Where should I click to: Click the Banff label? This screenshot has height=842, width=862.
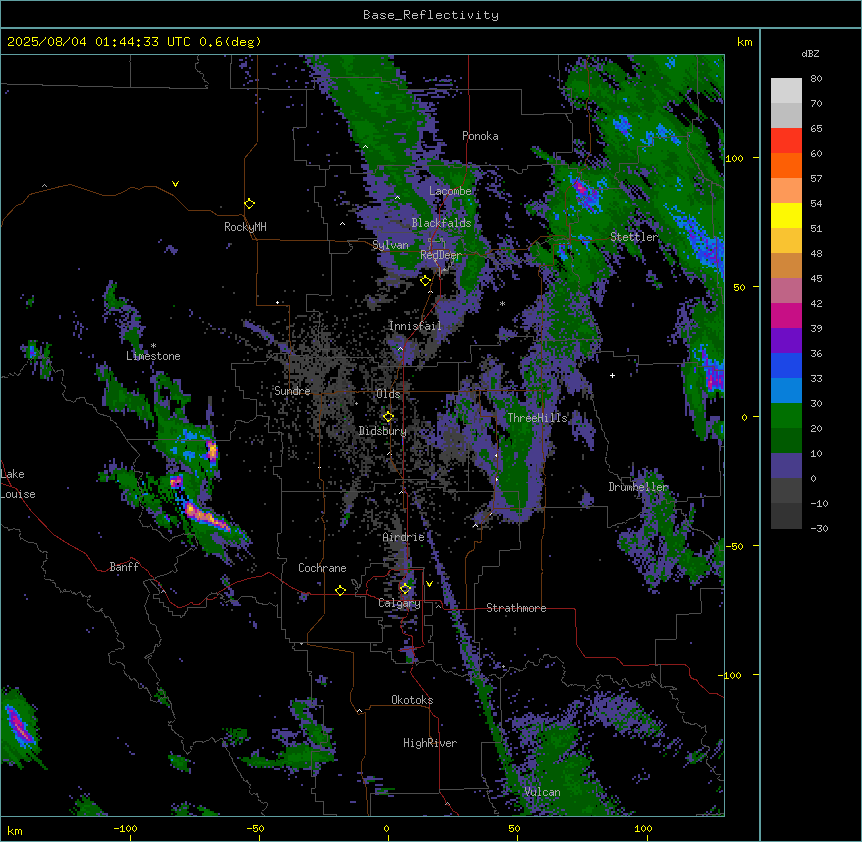[x=124, y=567]
